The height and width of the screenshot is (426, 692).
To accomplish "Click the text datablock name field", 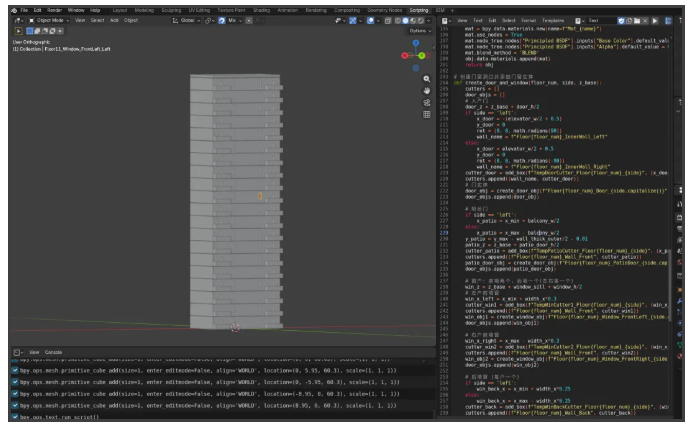I will pos(602,21).
